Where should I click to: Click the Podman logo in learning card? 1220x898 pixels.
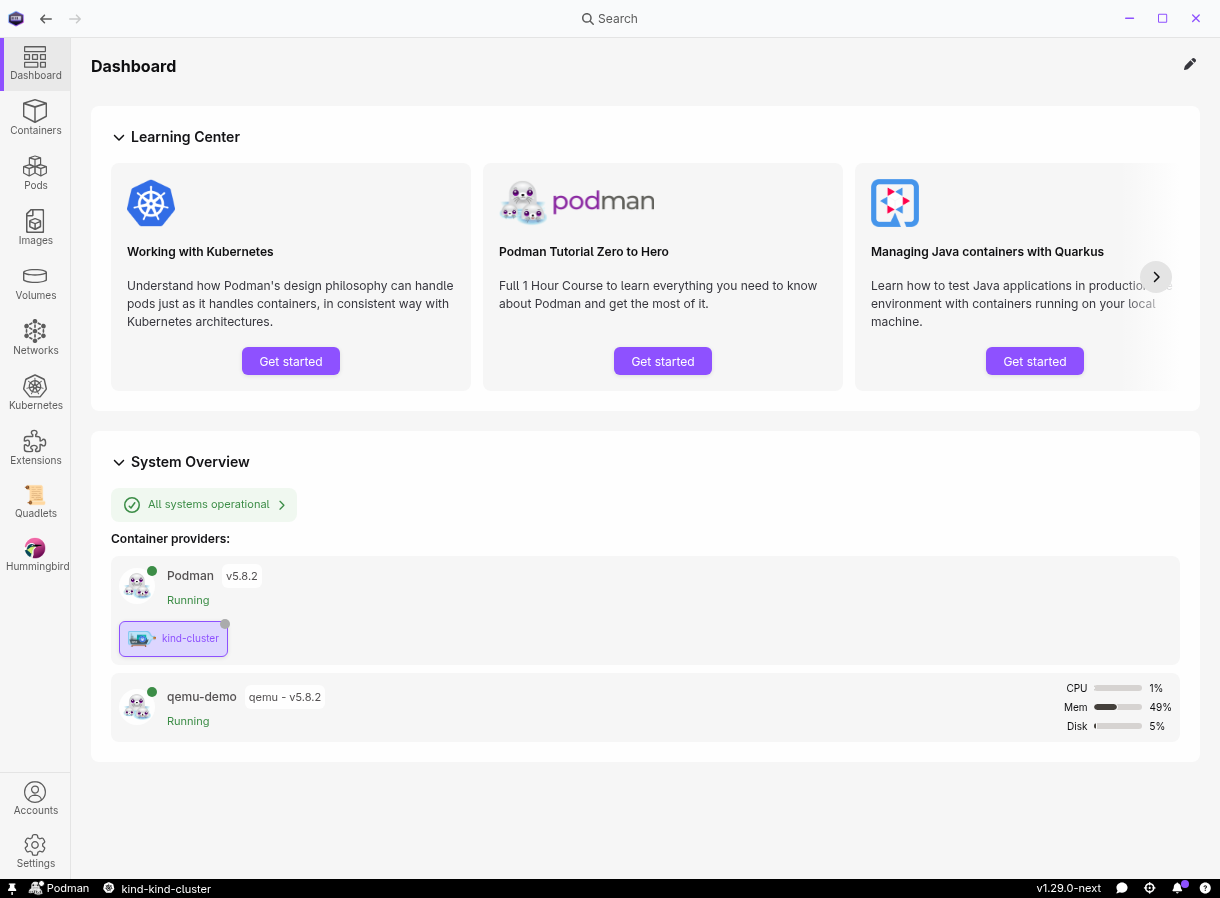[577, 203]
